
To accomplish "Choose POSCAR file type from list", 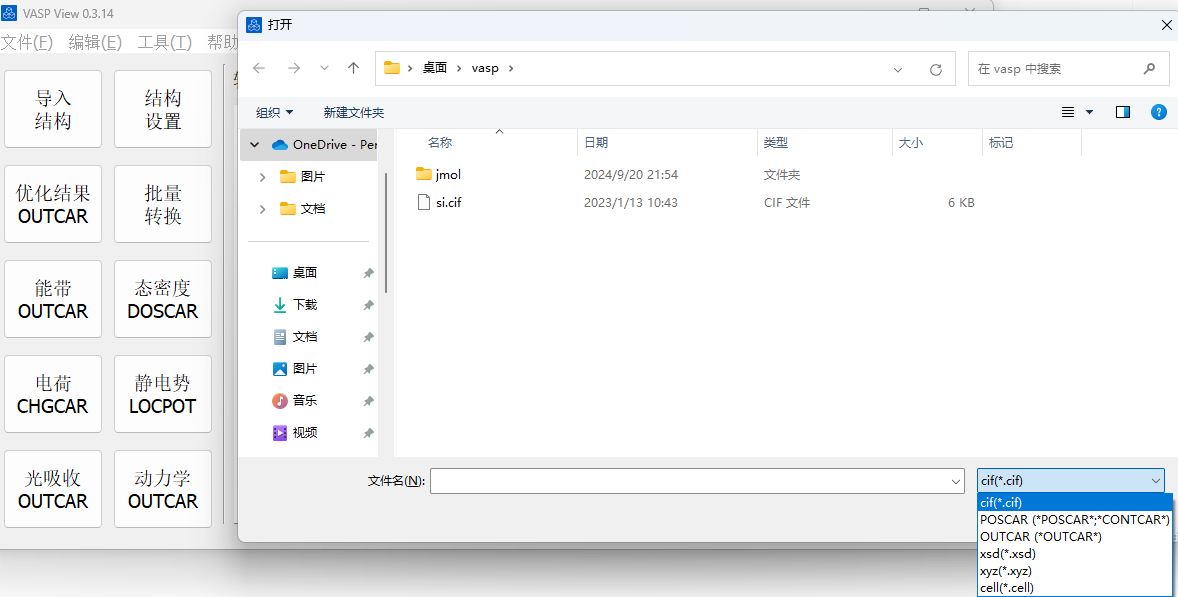I will click(1074, 519).
